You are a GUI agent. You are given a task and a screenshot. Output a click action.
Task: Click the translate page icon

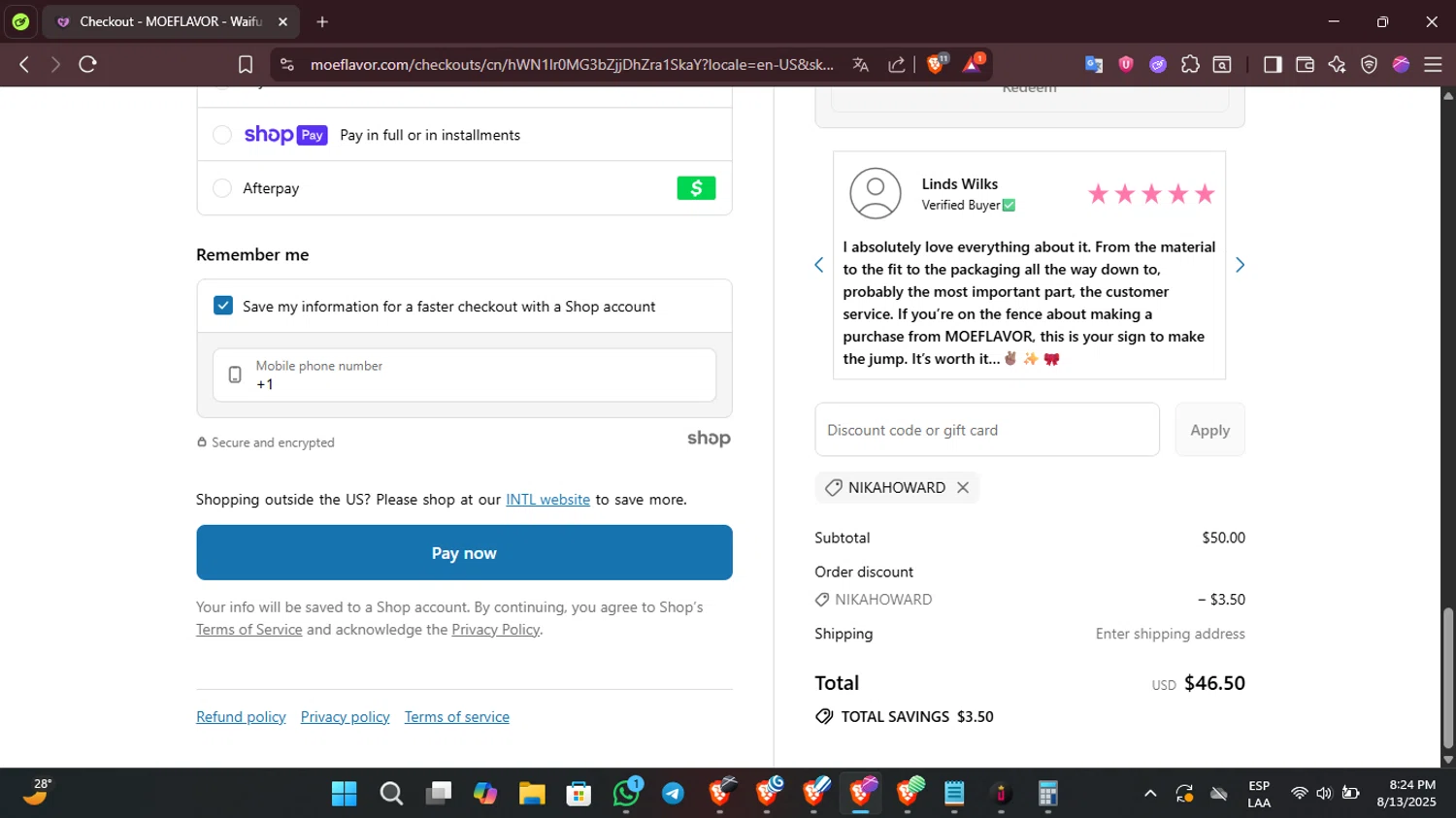click(860, 64)
